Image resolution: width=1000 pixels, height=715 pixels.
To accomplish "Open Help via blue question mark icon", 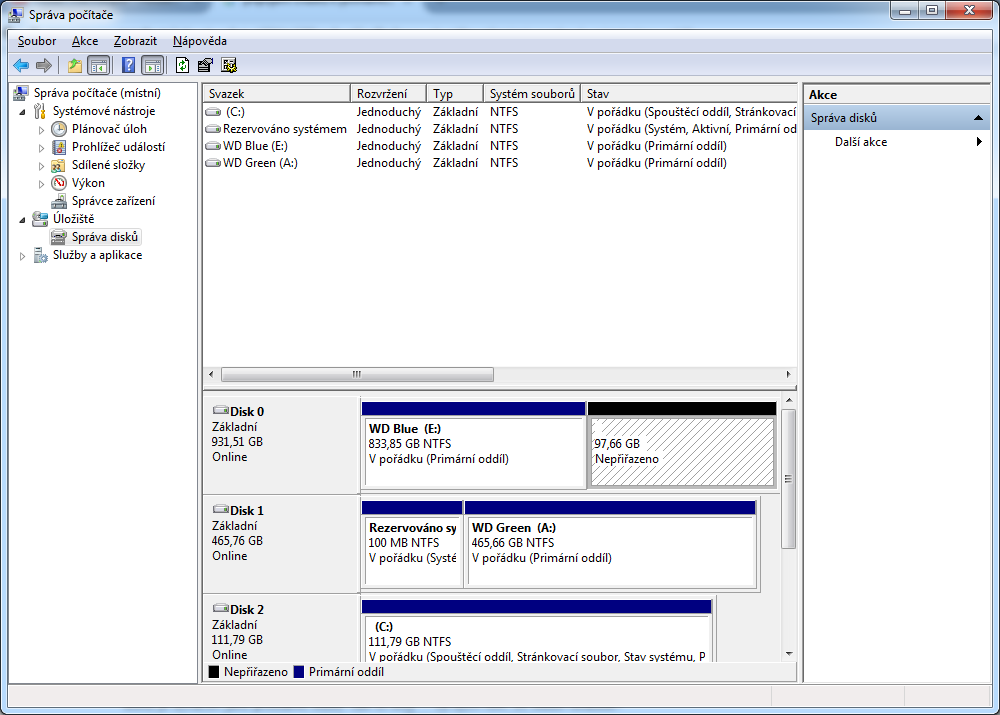I will click(128, 65).
